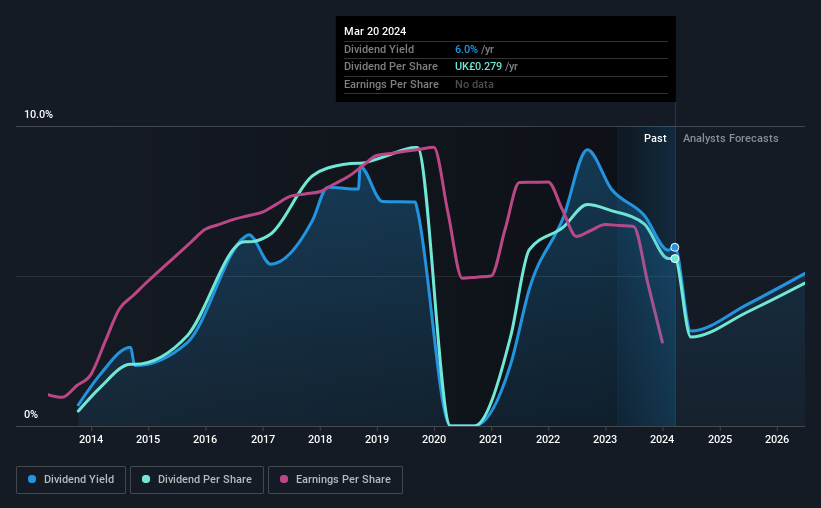Click the 'Mar 20 2024' tooltip date
This screenshot has height=508, width=821.
[375, 31]
